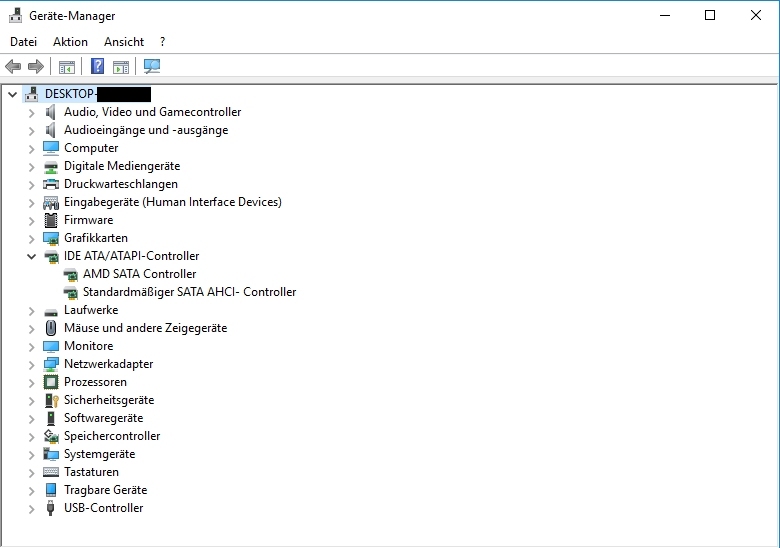Click the USB-Controller plug icon

click(x=50, y=508)
